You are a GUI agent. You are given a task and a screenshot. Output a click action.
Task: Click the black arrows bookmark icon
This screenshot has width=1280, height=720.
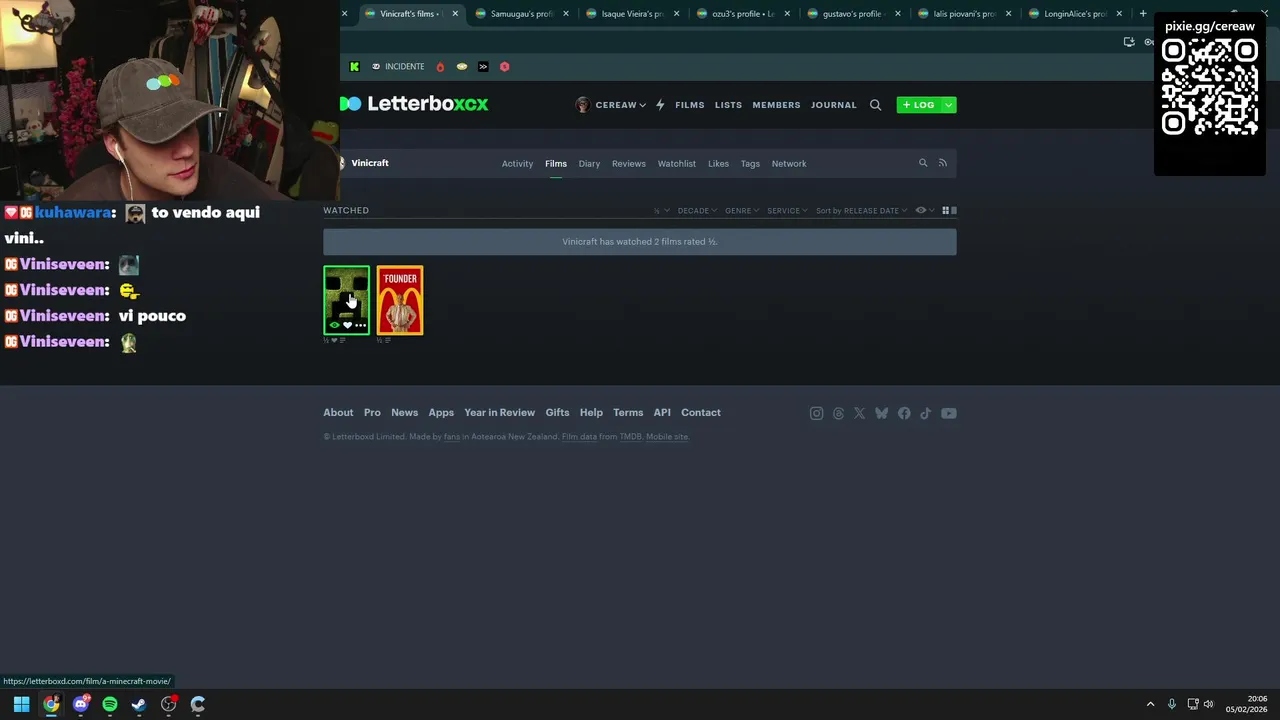(483, 67)
